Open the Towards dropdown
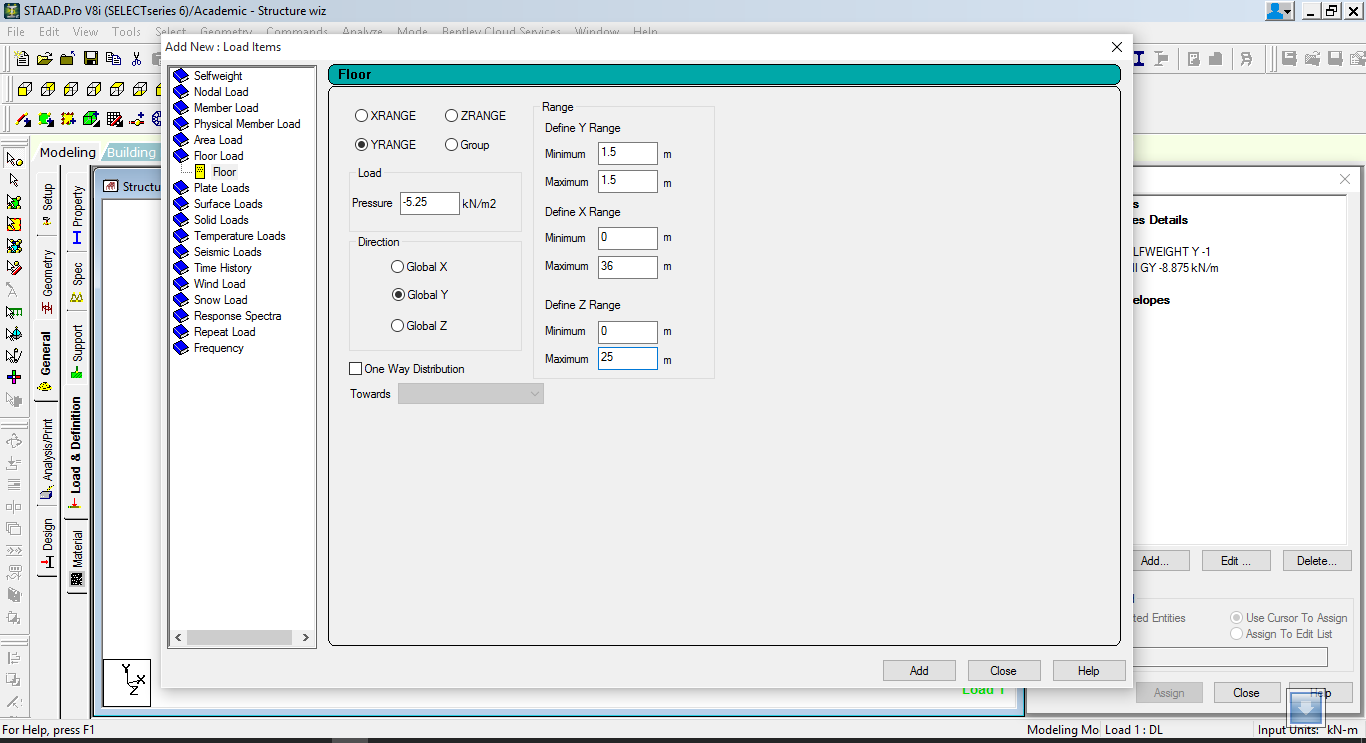The width and height of the screenshot is (1366, 743). click(534, 393)
